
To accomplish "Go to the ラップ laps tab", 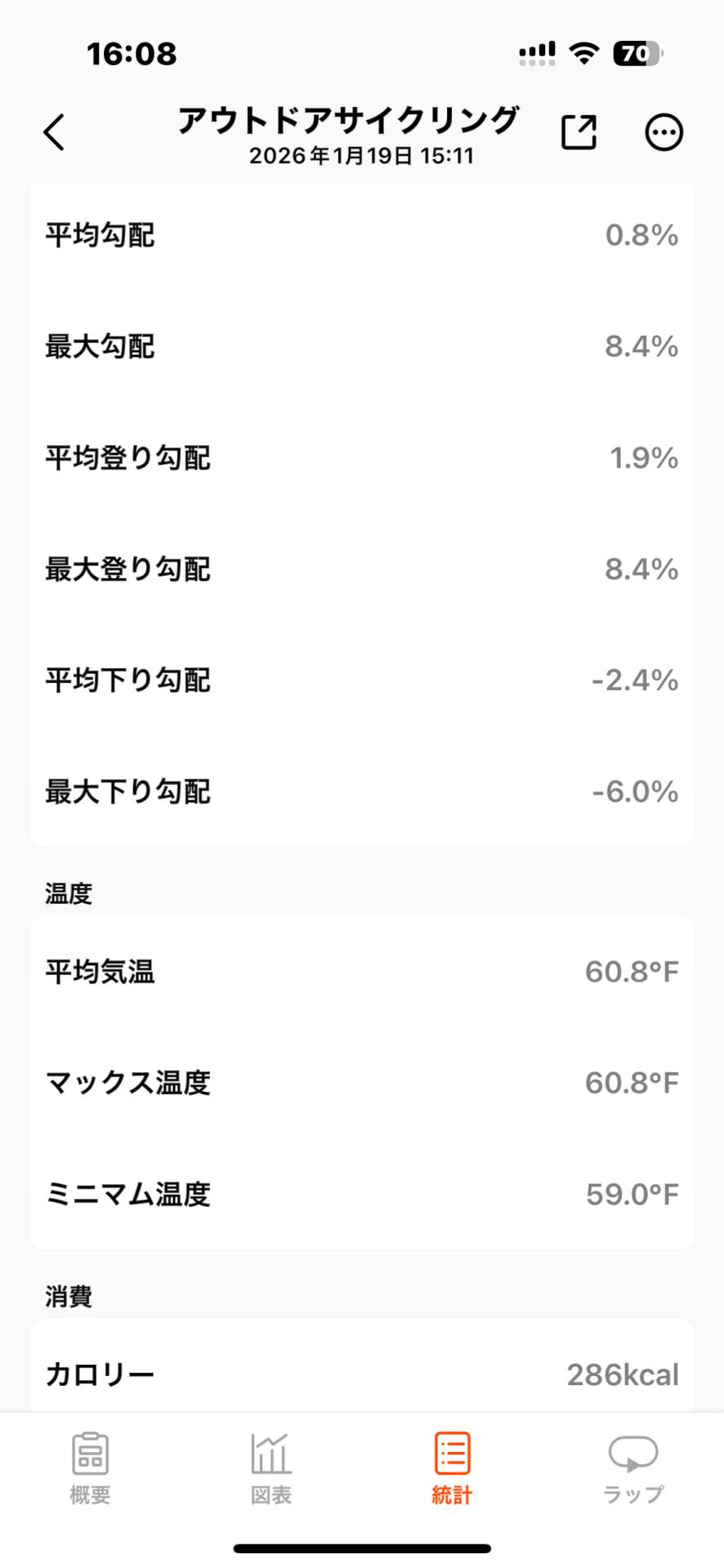I will coord(633,1468).
